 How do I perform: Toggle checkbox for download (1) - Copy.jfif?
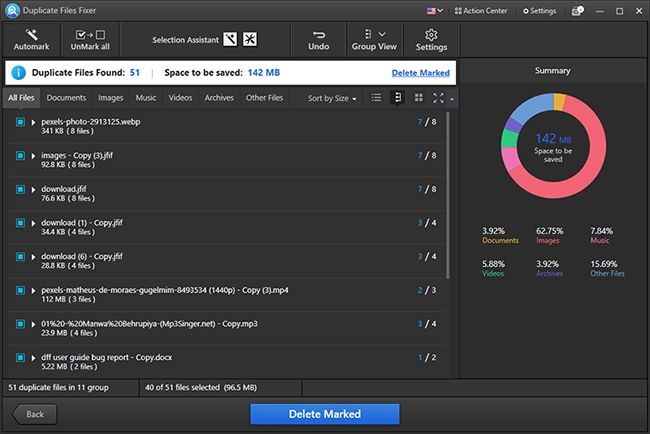coord(20,223)
